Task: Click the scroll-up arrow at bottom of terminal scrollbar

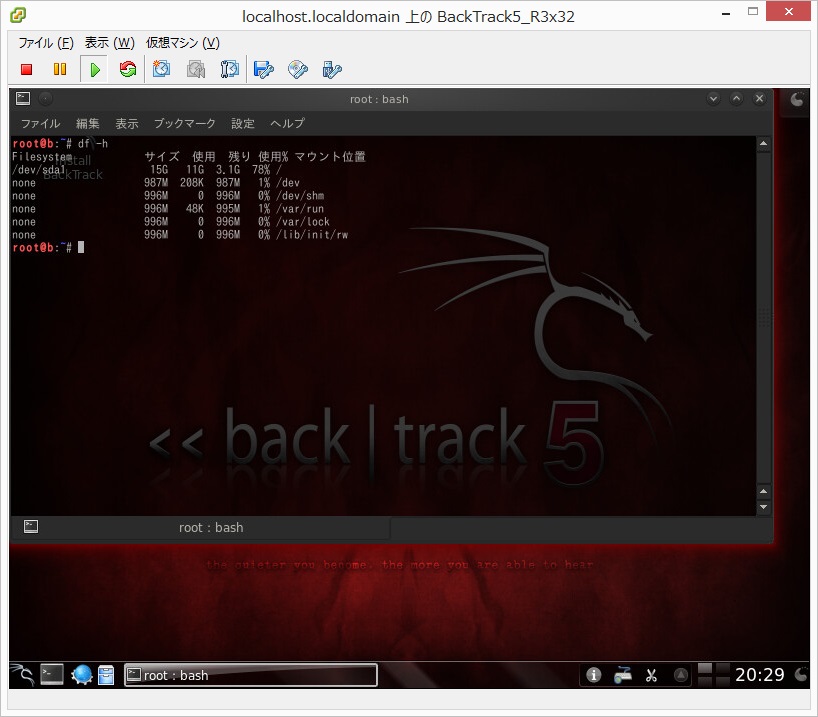Action: coord(763,492)
